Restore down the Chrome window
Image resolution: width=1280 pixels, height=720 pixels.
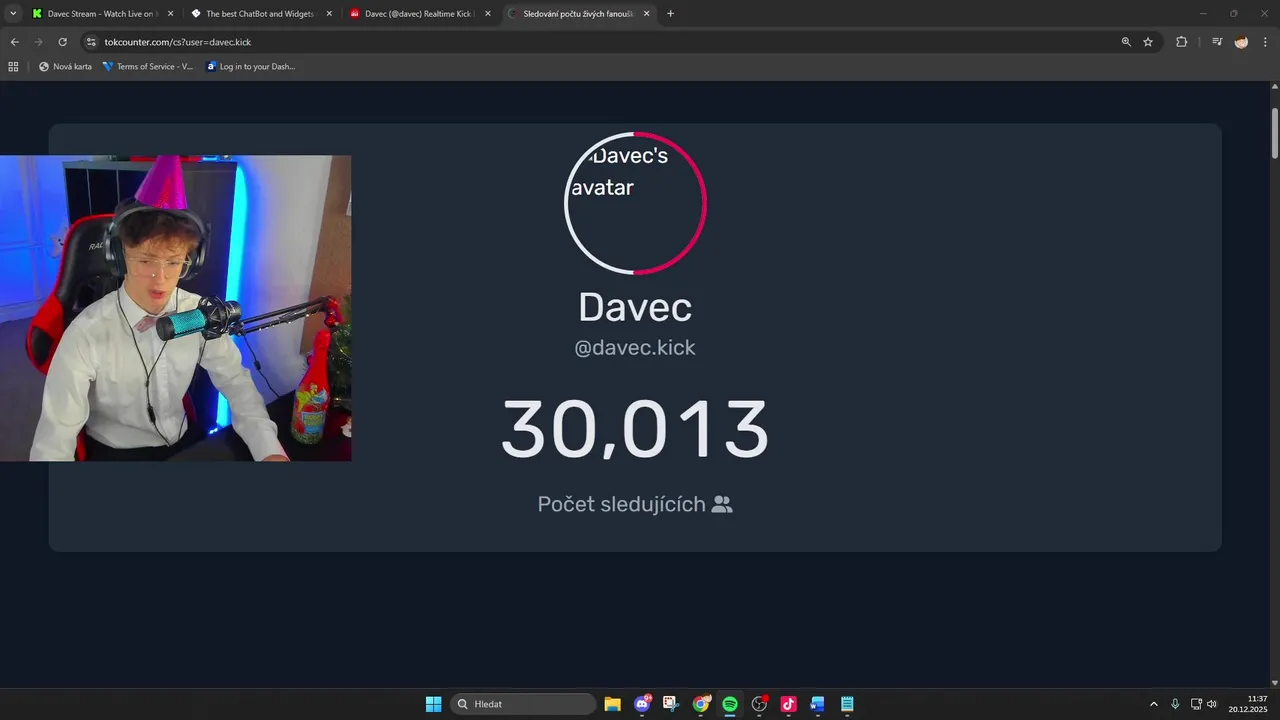(1233, 14)
